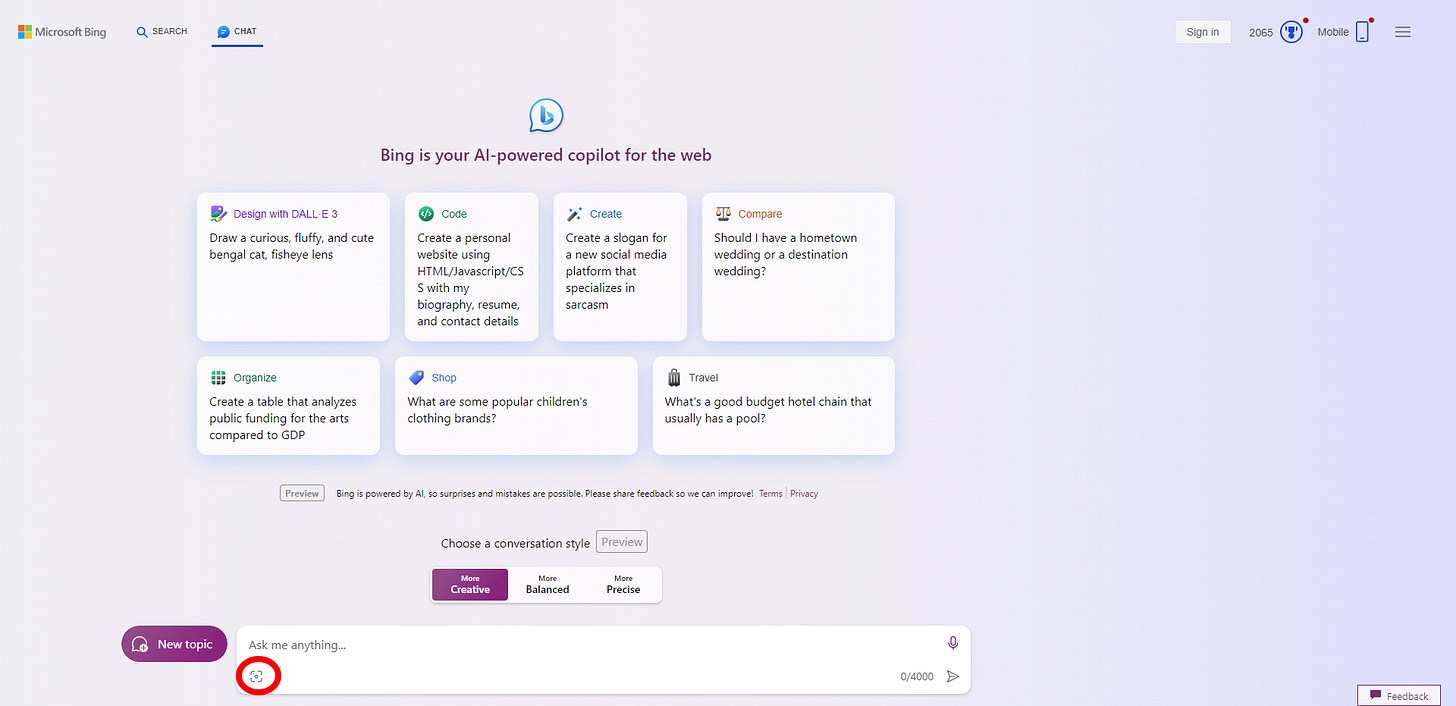Click the 0/4000 character counter
The image size is (1456, 706).
917,677
